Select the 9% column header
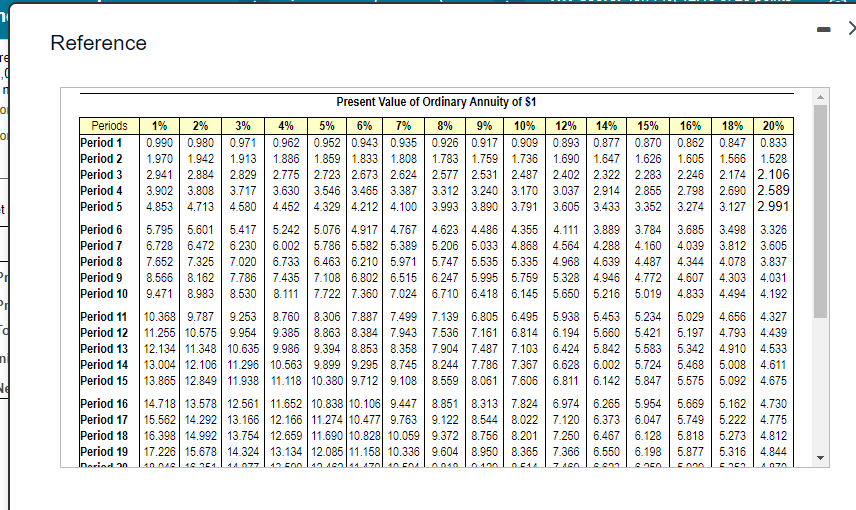 [x=484, y=126]
